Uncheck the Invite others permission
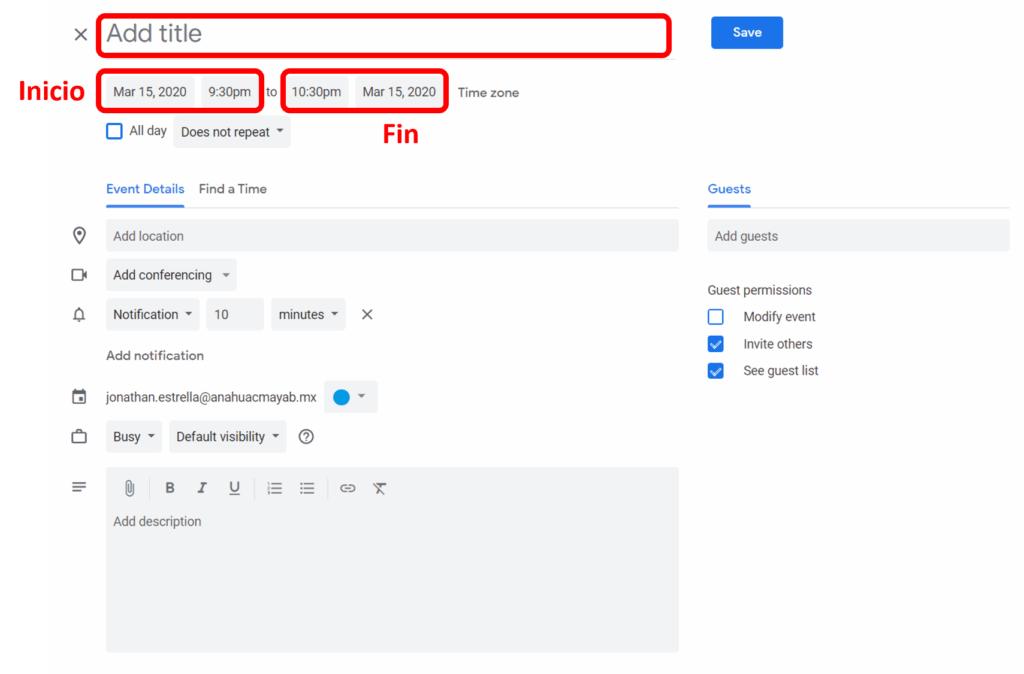1024x674 pixels. [x=716, y=344]
